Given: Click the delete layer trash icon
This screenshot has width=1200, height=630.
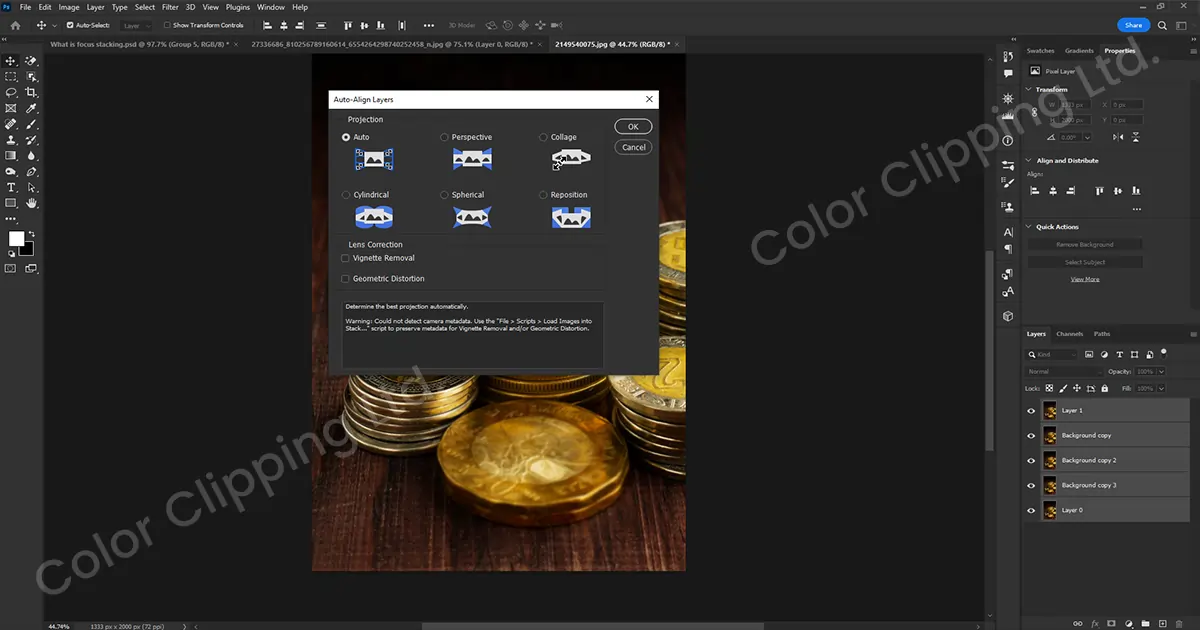Looking at the screenshot, I should pyautogui.click(x=1178, y=622).
